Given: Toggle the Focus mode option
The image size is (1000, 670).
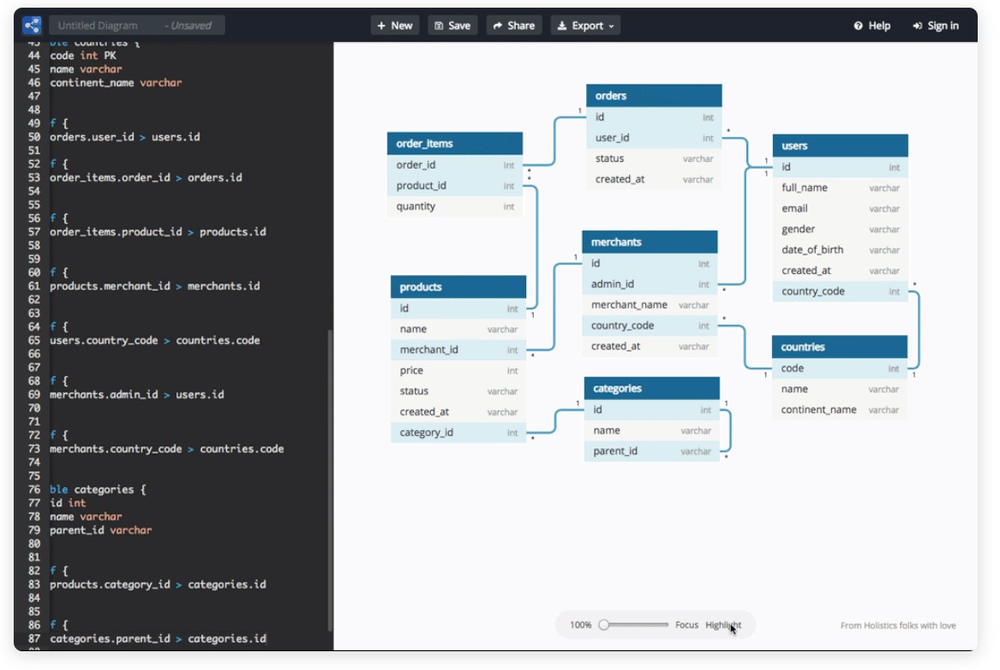Looking at the screenshot, I should [x=686, y=625].
